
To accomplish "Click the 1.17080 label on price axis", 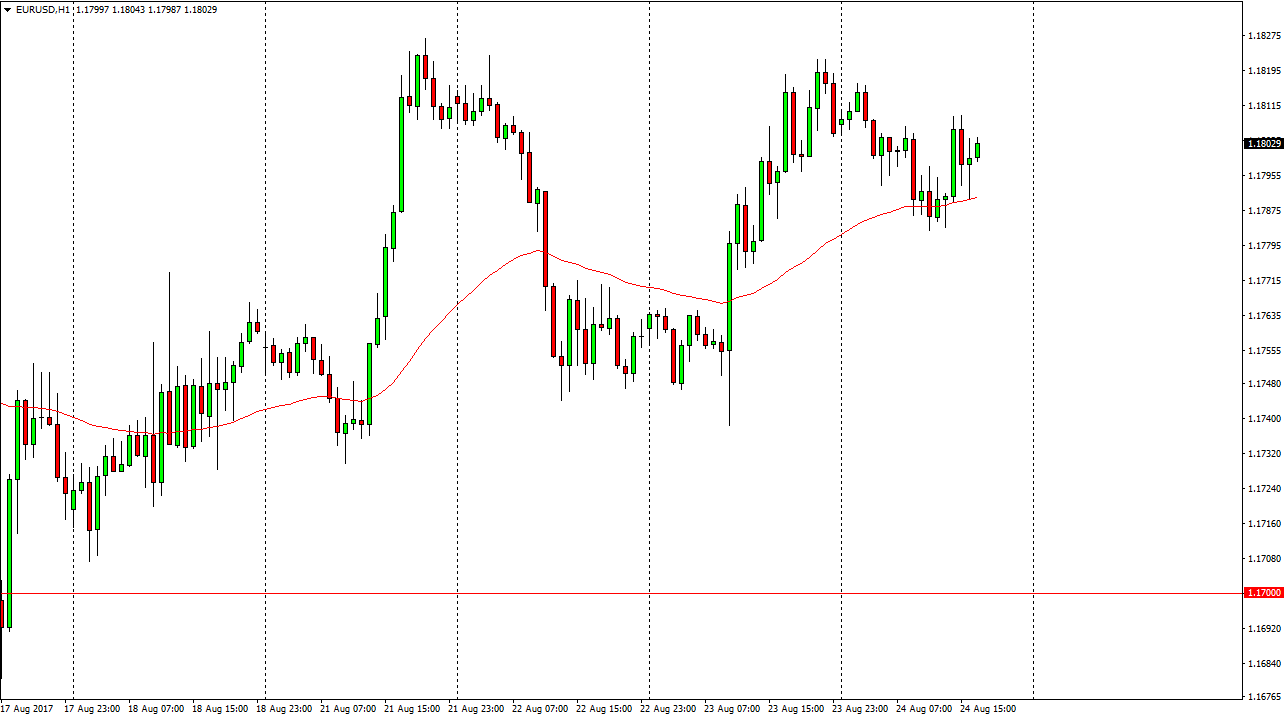I will click(x=1263, y=559).
